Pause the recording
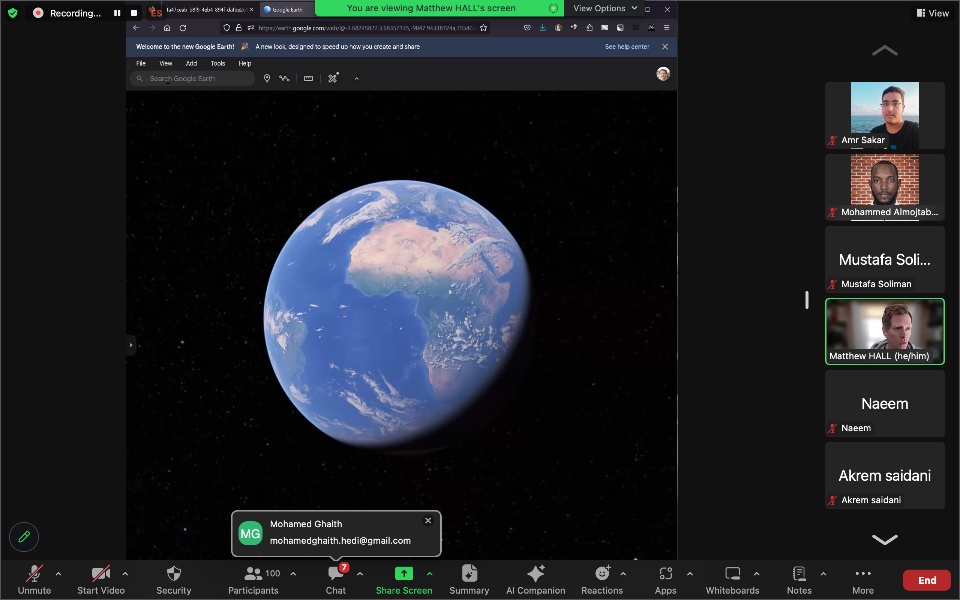 pos(117,13)
